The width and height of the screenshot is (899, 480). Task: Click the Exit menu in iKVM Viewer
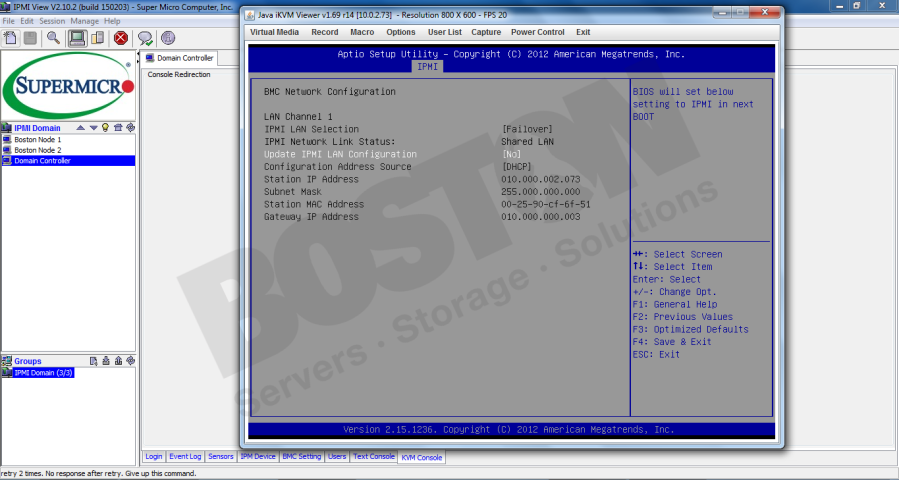click(x=583, y=32)
